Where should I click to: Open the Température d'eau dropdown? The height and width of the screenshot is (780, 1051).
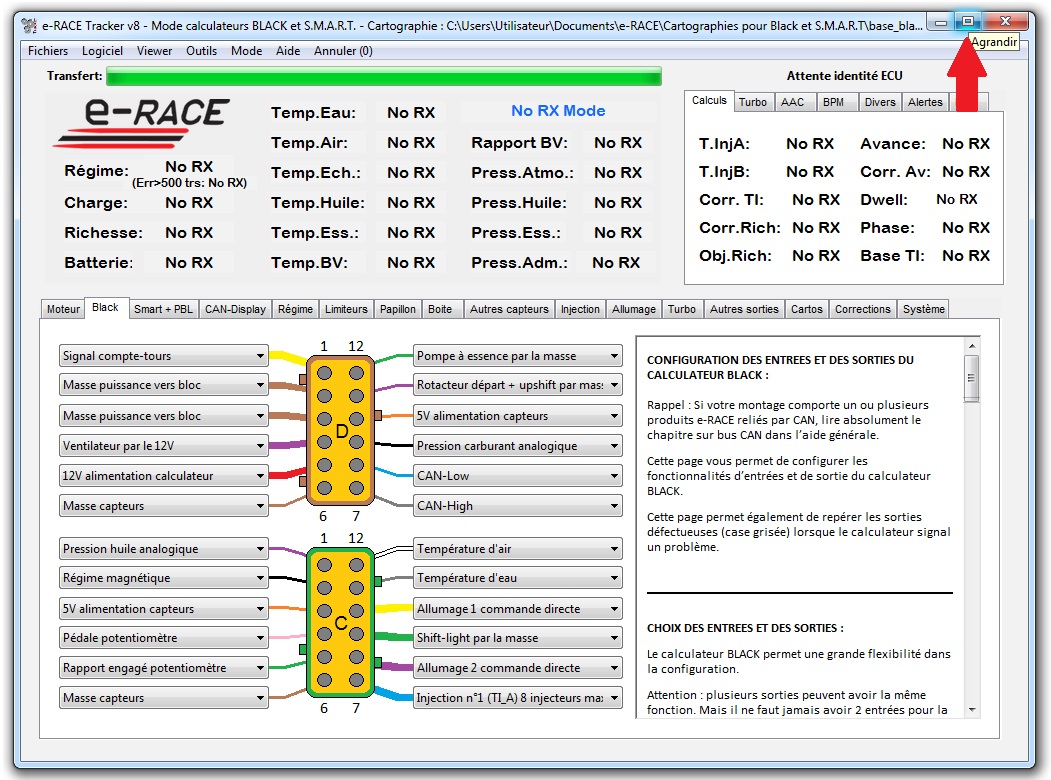pyautogui.click(x=613, y=578)
